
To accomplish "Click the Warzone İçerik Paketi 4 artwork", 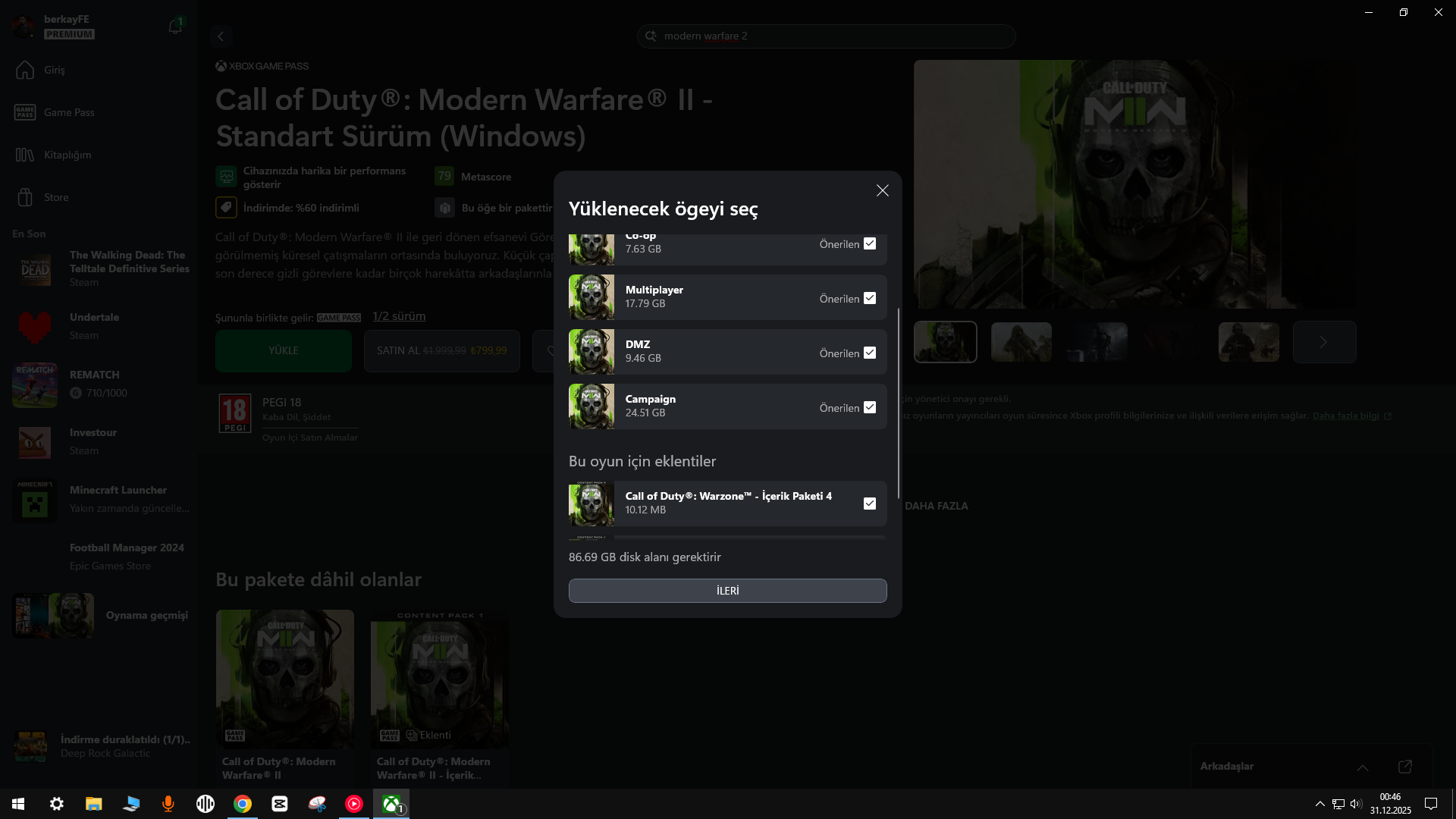I will (591, 504).
